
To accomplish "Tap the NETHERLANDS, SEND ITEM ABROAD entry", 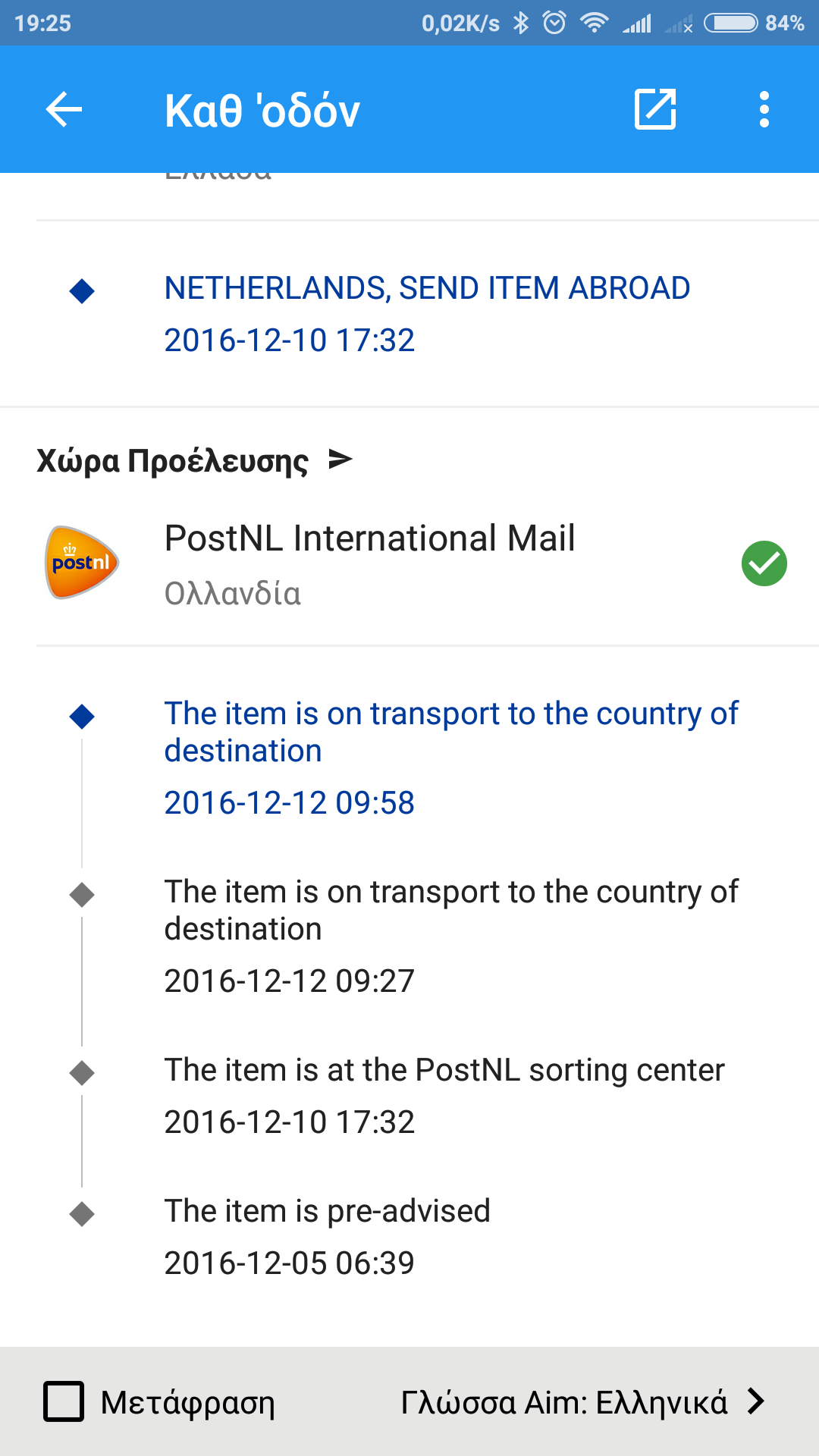I will click(427, 288).
